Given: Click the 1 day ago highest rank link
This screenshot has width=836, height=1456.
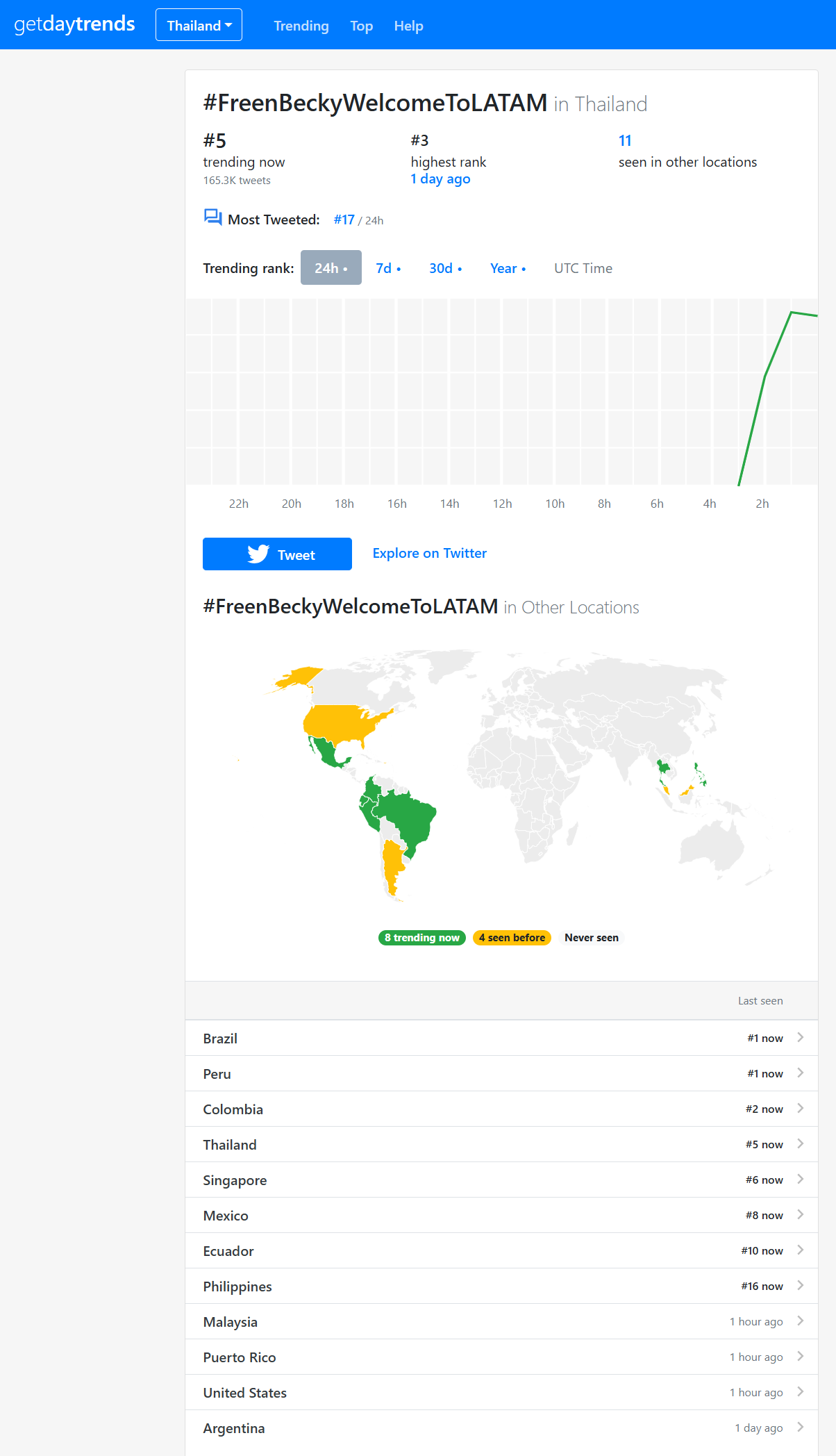Looking at the screenshot, I should (x=440, y=179).
